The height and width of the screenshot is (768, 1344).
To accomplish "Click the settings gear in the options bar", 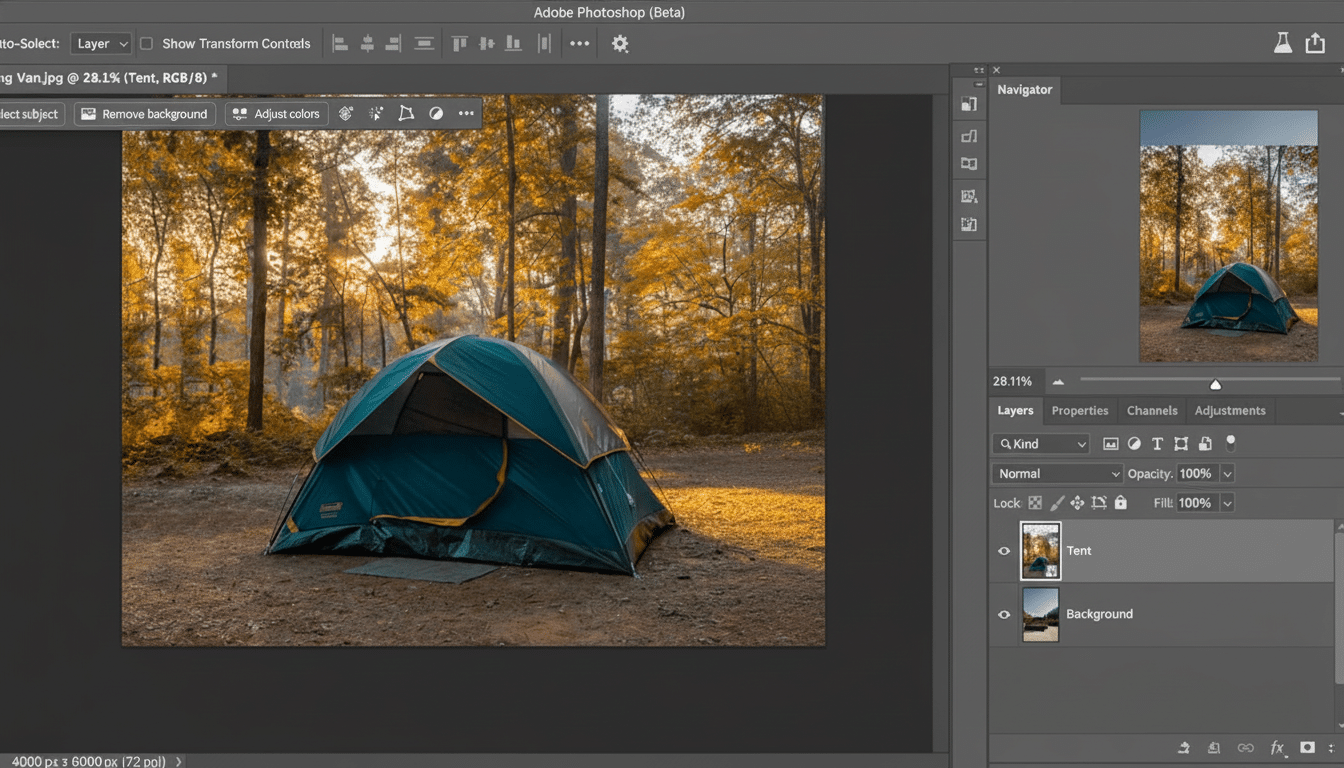I will point(620,43).
